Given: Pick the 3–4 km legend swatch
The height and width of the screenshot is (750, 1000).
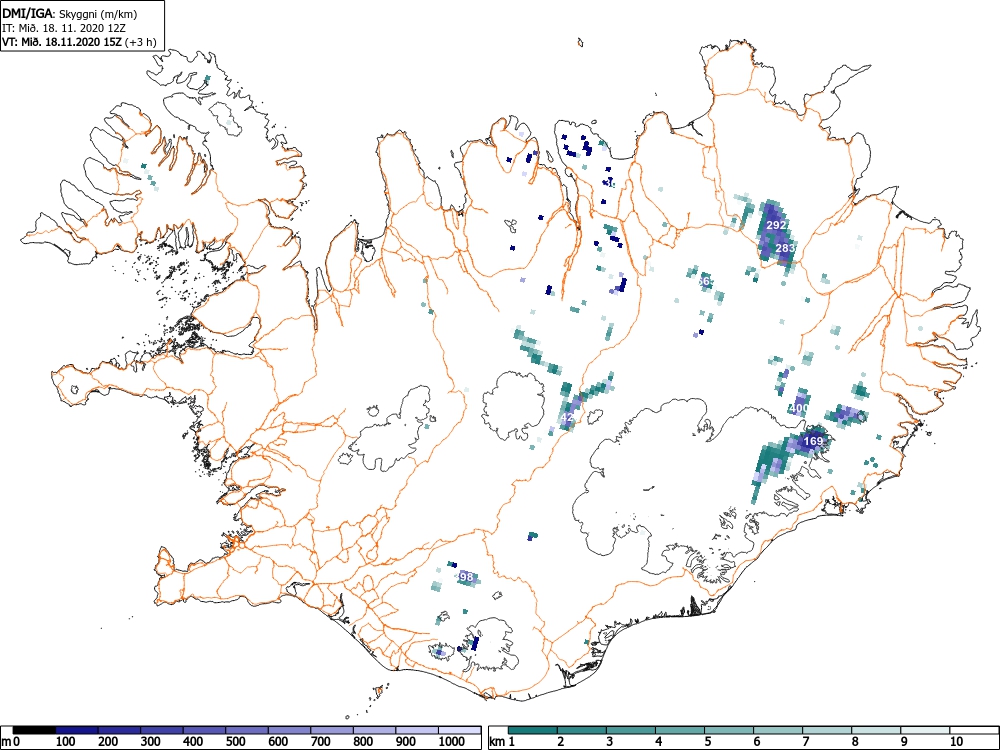Looking at the screenshot, I should click(631, 730).
